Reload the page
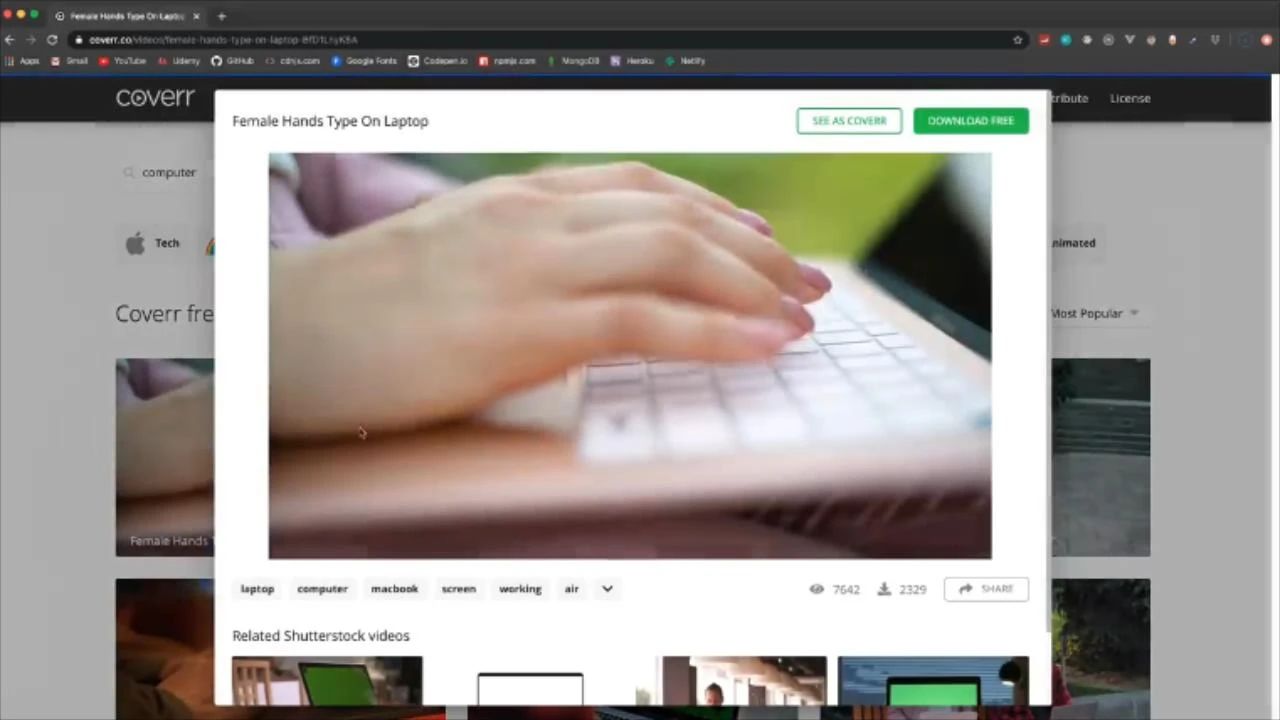The image size is (1280, 720). point(52,40)
